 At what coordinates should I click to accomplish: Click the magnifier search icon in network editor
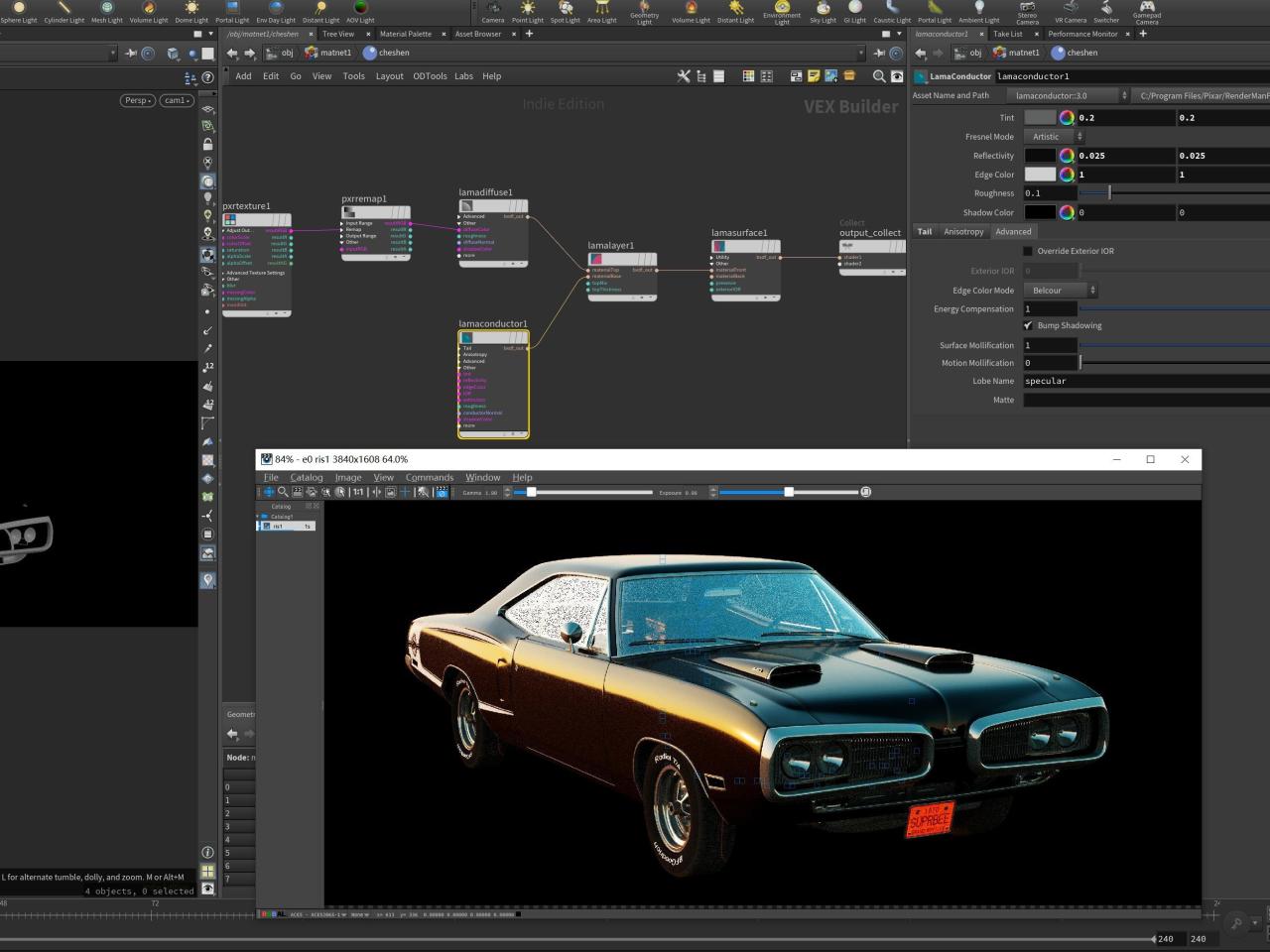(878, 76)
